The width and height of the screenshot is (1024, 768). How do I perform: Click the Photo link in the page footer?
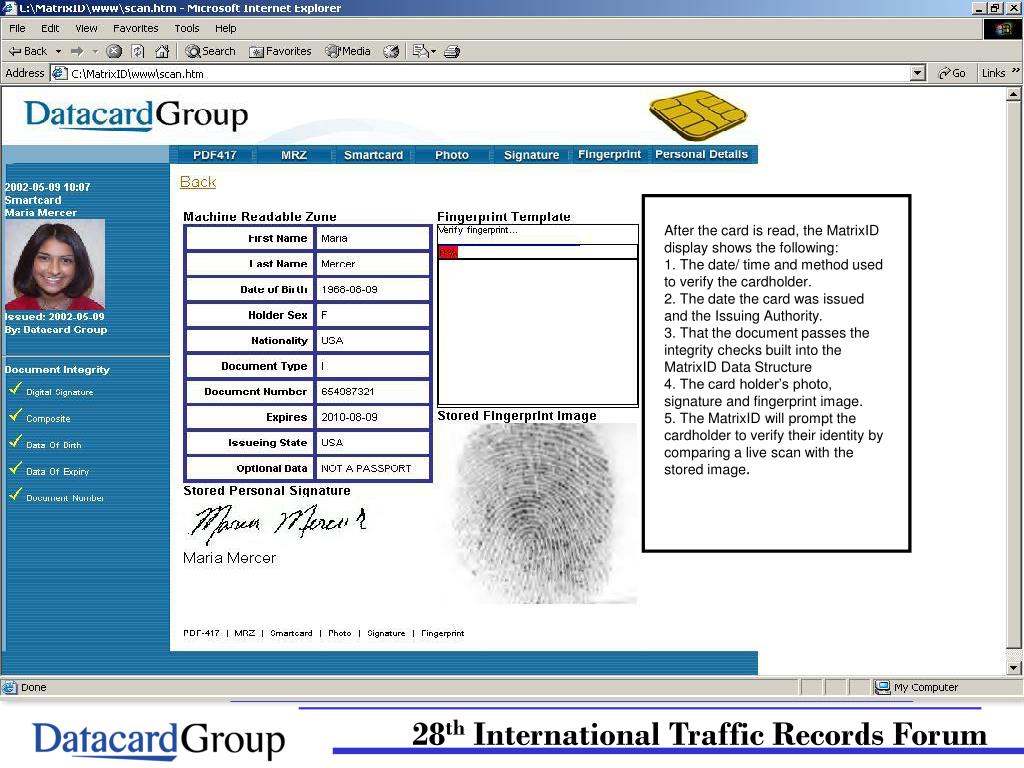click(x=340, y=633)
